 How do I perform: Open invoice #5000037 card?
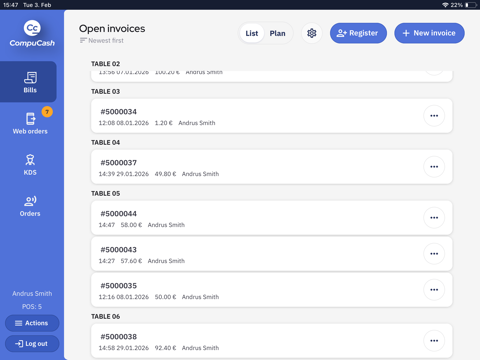coord(272,167)
